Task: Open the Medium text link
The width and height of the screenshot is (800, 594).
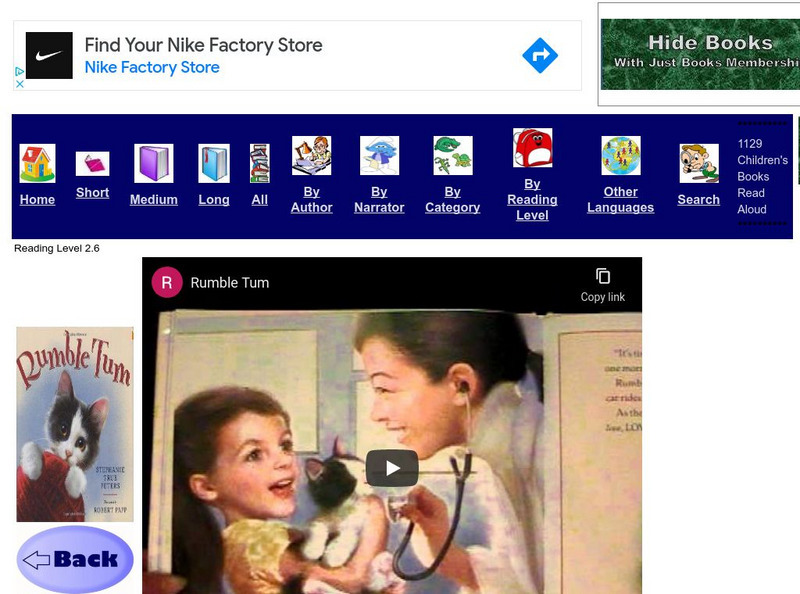Action: coord(154,200)
